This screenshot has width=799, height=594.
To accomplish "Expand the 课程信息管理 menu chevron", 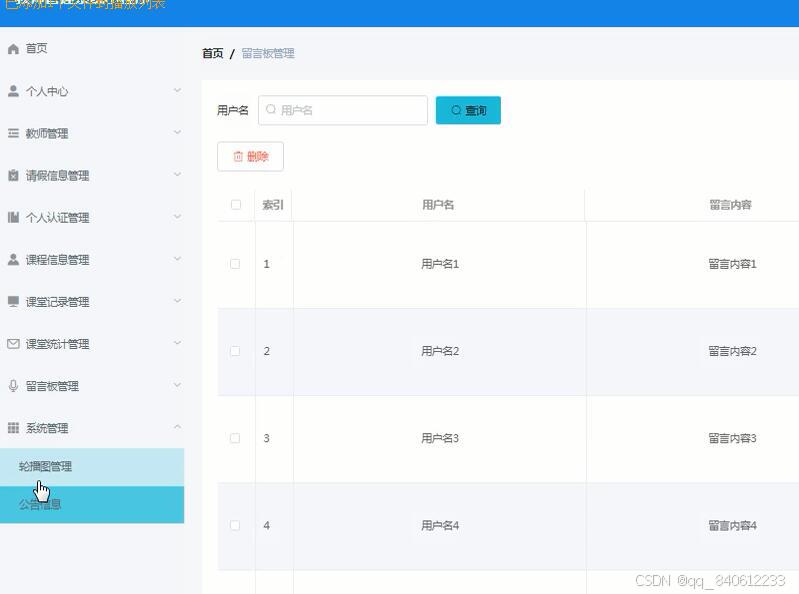I will 177,259.
